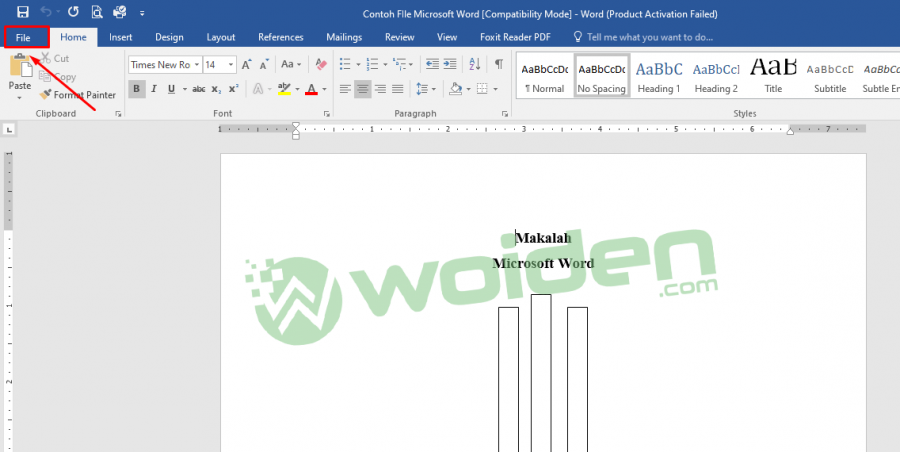The image size is (900, 452).
Task: Click the tab selector at ruler corner
Action: [9, 130]
